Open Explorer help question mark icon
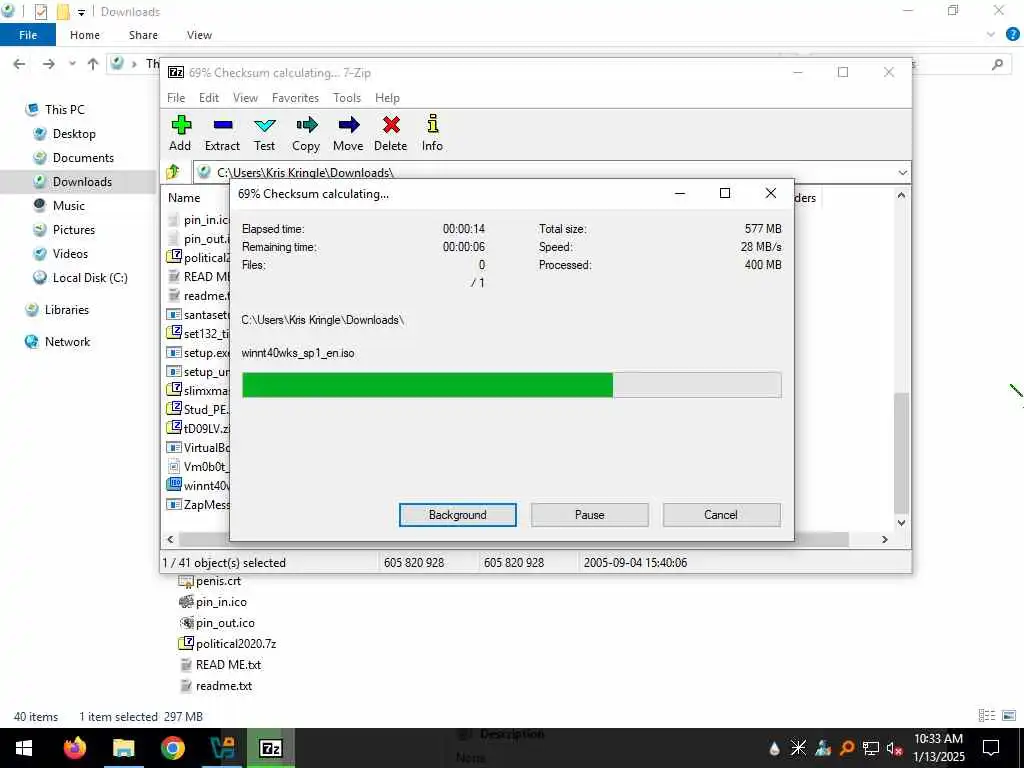 point(1013,35)
